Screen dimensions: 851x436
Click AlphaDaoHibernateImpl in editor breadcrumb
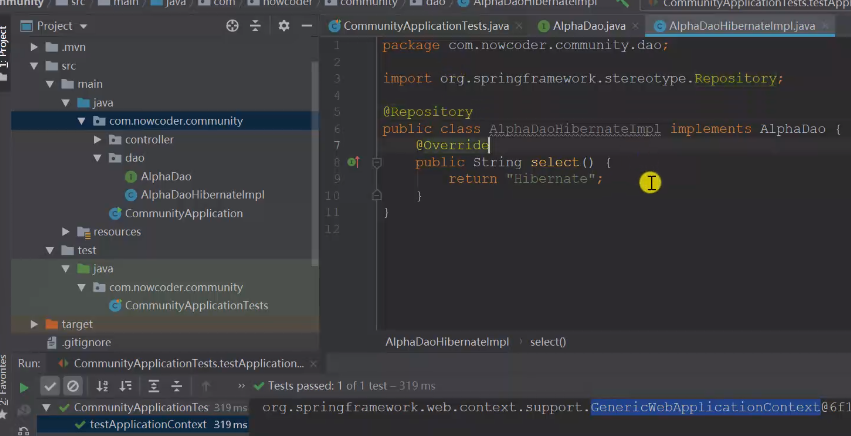coord(447,342)
